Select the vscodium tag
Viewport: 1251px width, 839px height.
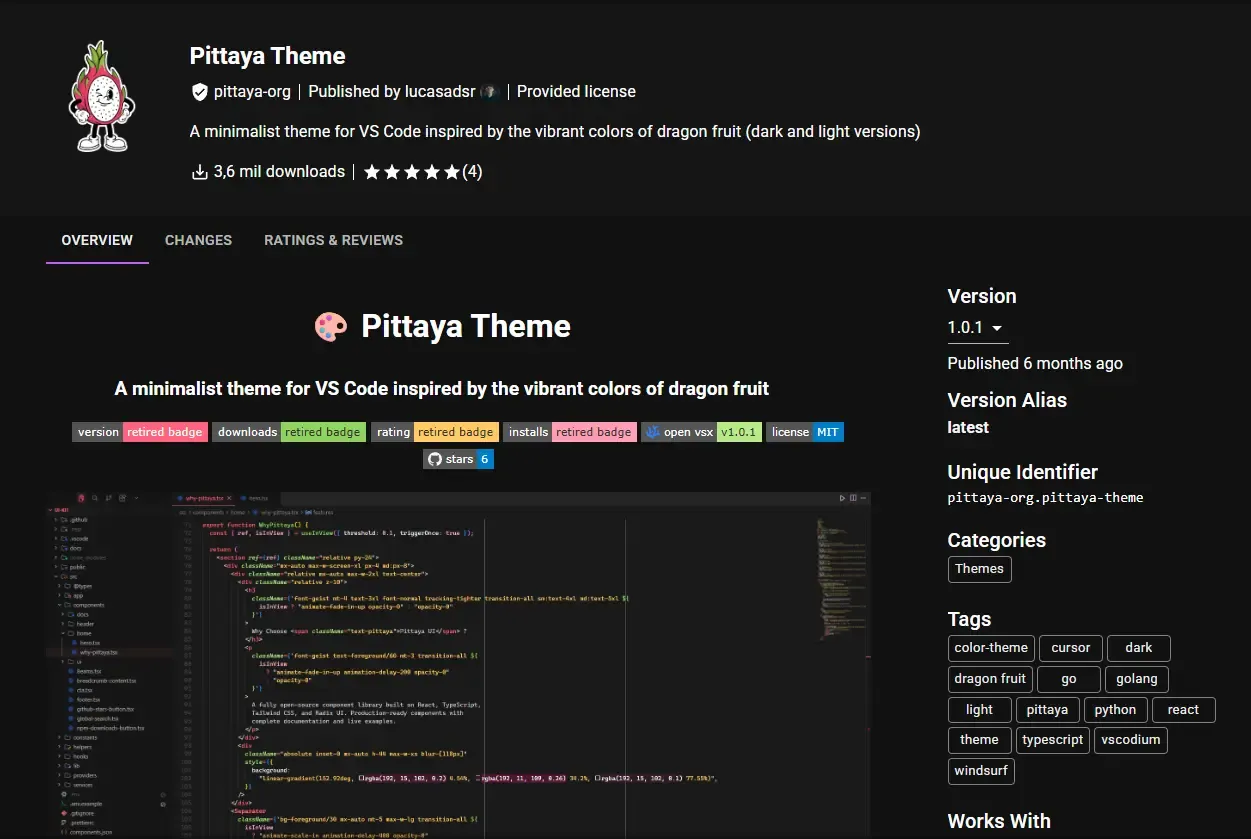point(1131,741)
